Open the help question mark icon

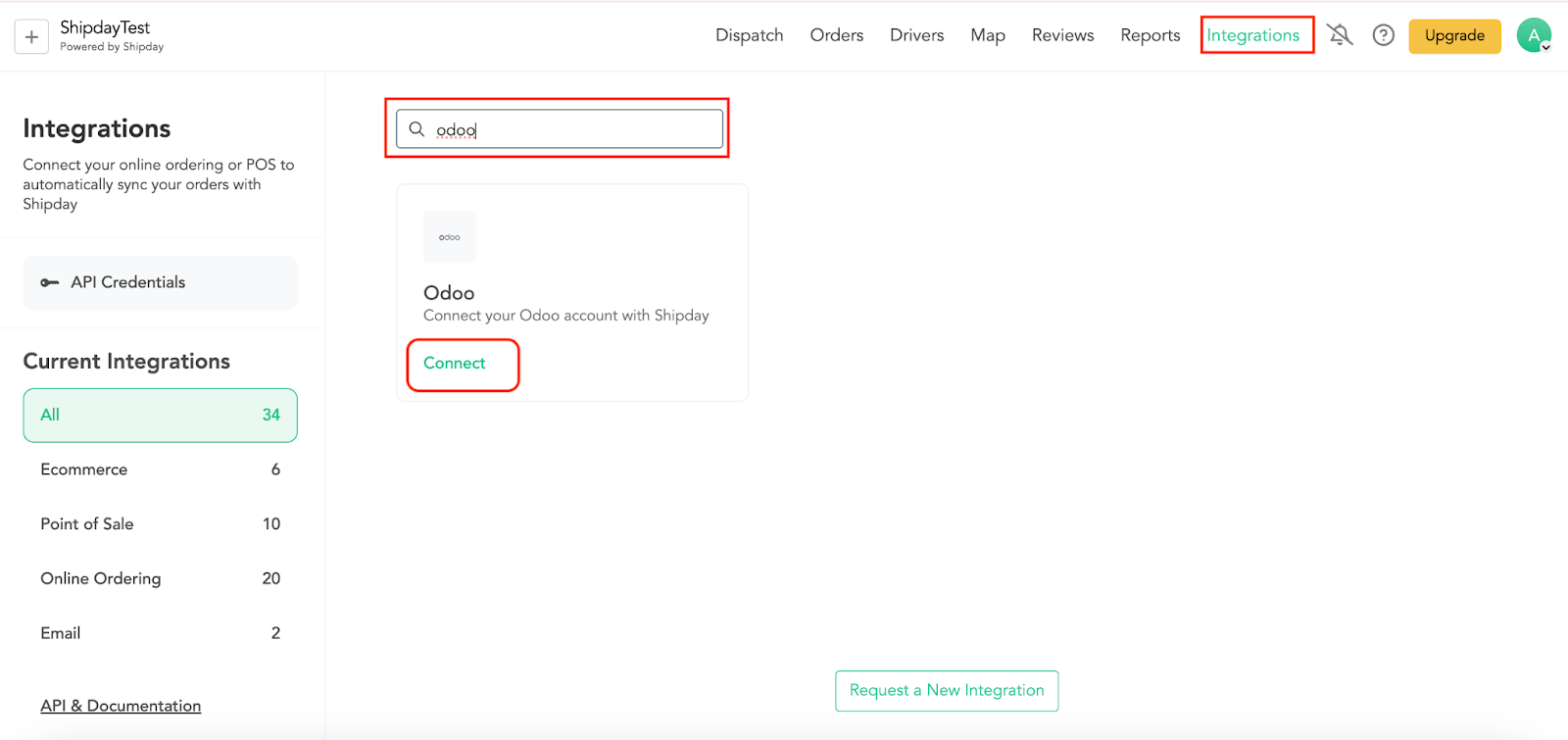(1383, 35)
